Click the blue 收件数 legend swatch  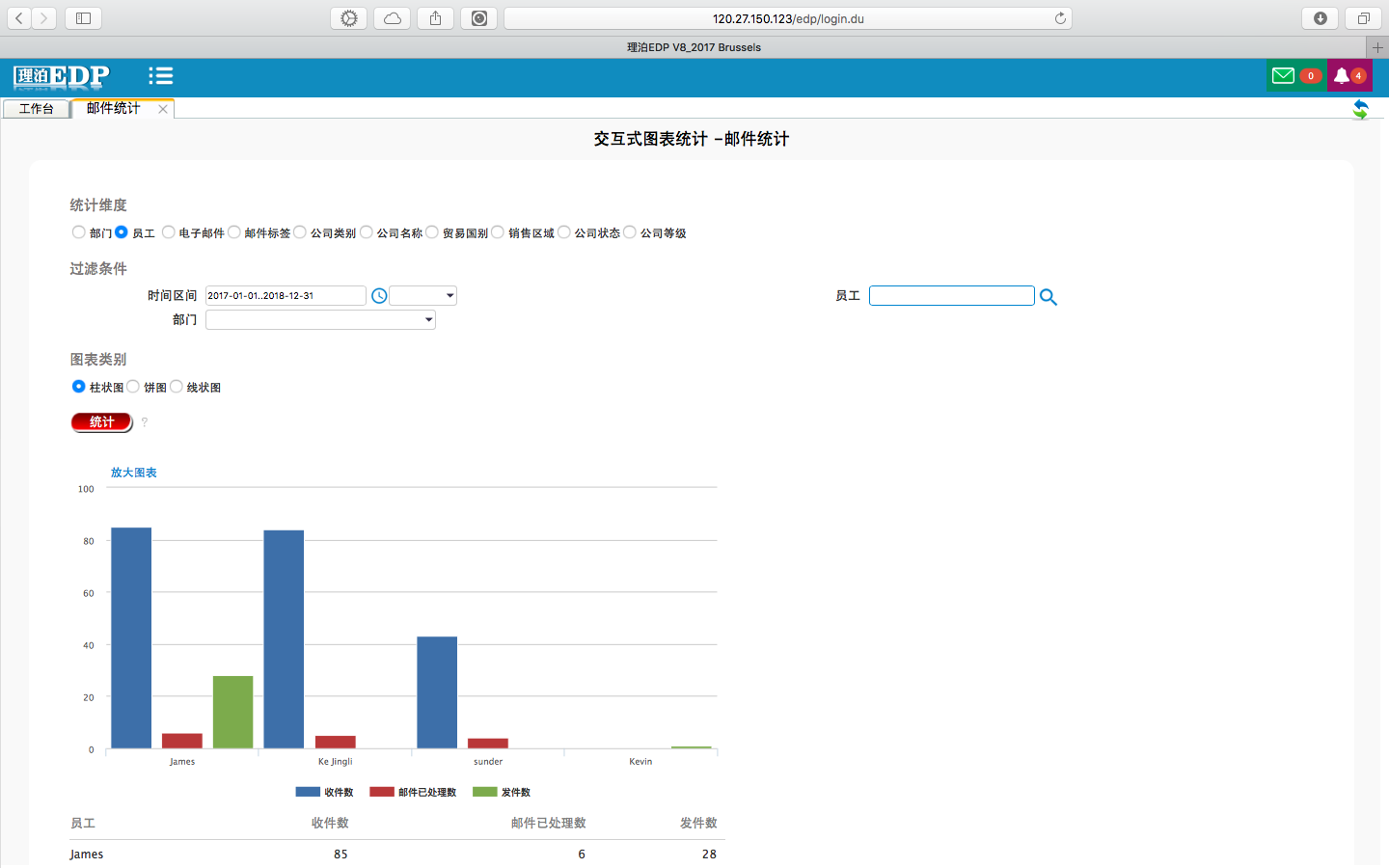pos(308,792)
